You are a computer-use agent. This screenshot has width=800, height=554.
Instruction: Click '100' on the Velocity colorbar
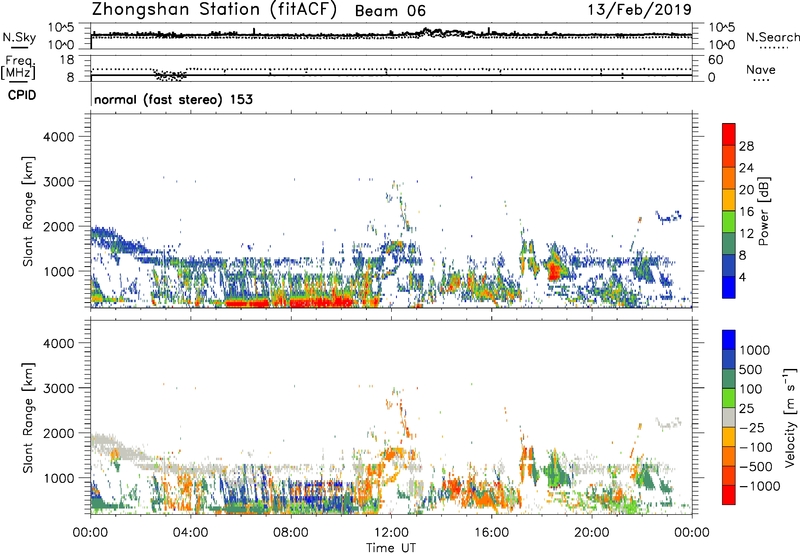click(751, 389)
